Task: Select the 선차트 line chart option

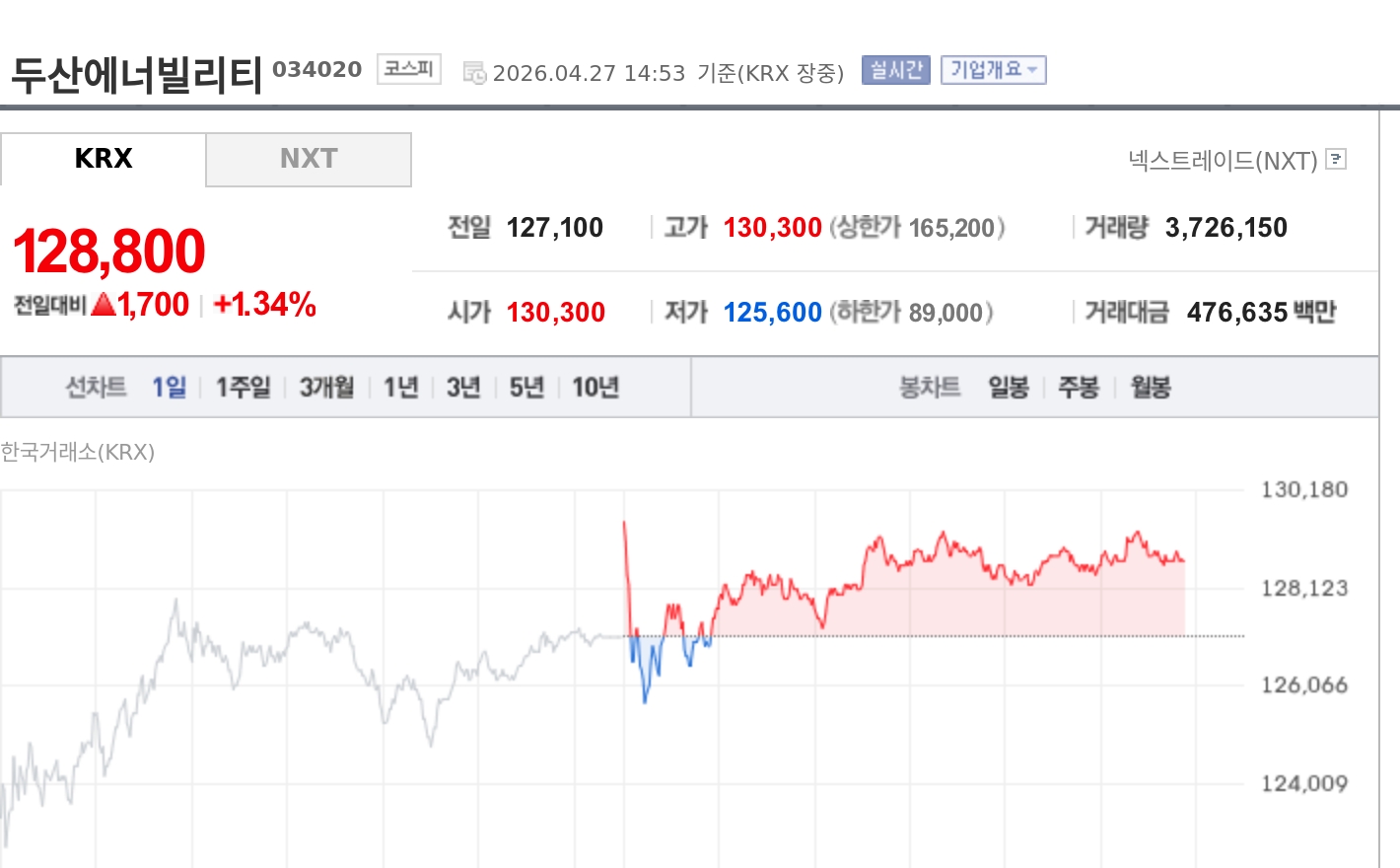Action: 96,387
